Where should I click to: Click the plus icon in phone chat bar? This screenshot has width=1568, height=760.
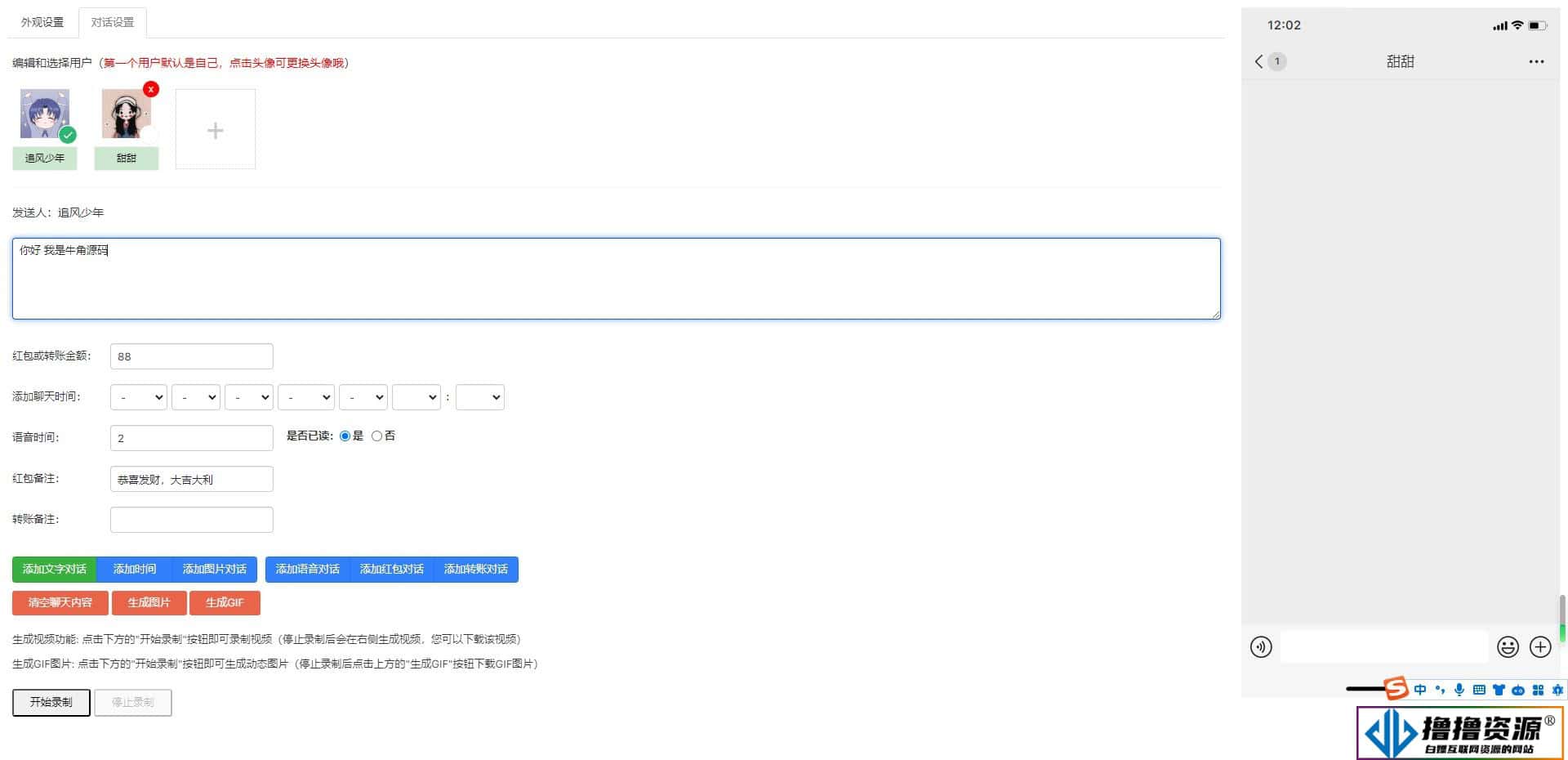1540,647
